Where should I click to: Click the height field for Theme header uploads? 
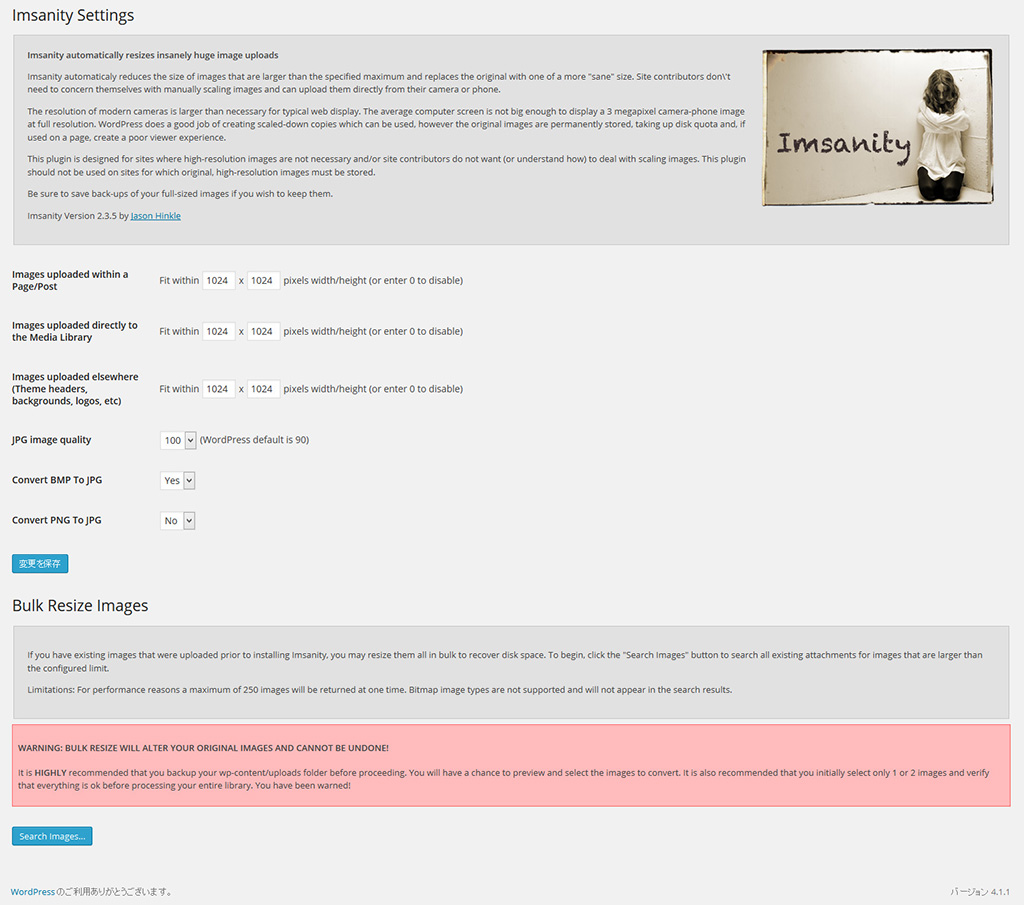(x=263, y=388)
